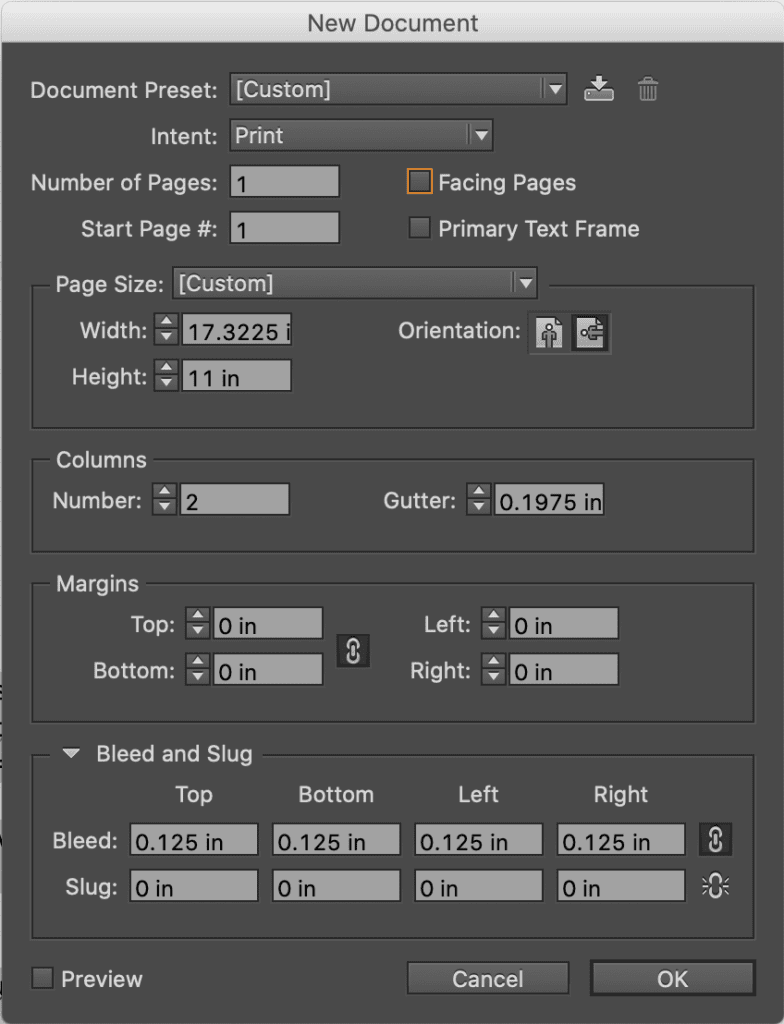This screenshot has width=784, height=1024.
Task: Click the Cancel button
Action: (487, 978)
